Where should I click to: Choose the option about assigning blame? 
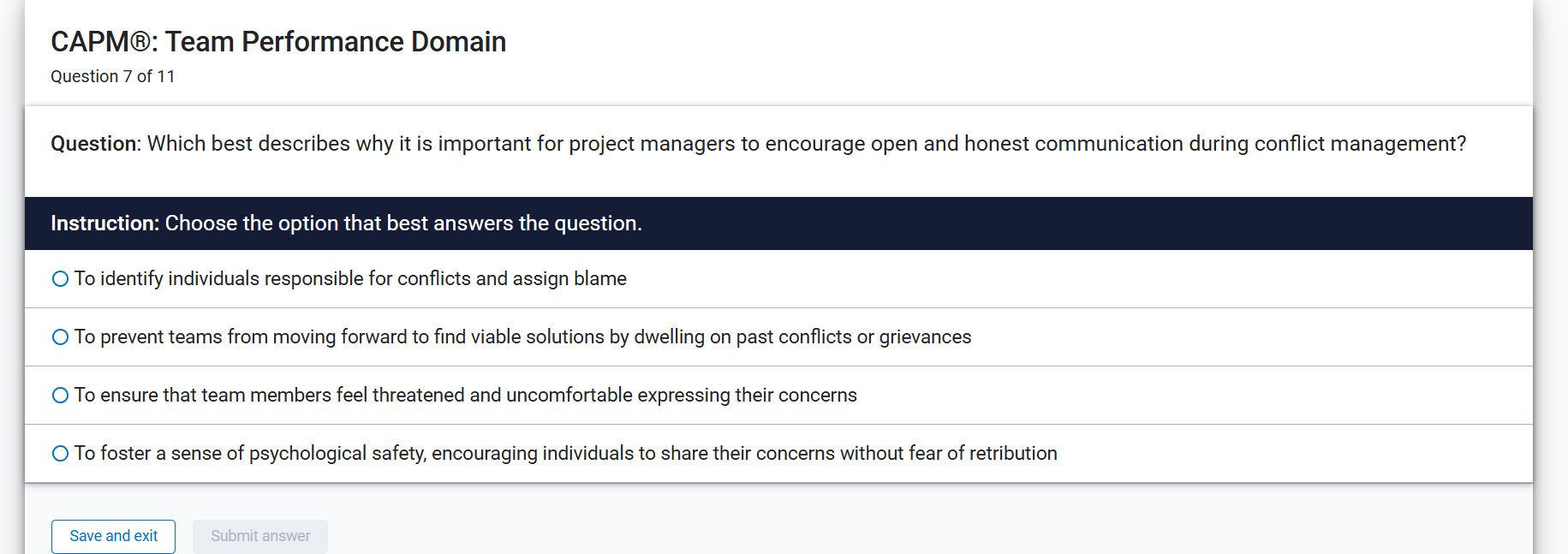(350, 278)
